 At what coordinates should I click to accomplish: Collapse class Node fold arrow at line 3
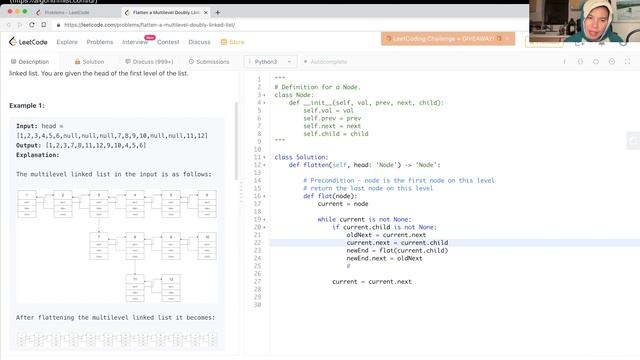point(264,95)
